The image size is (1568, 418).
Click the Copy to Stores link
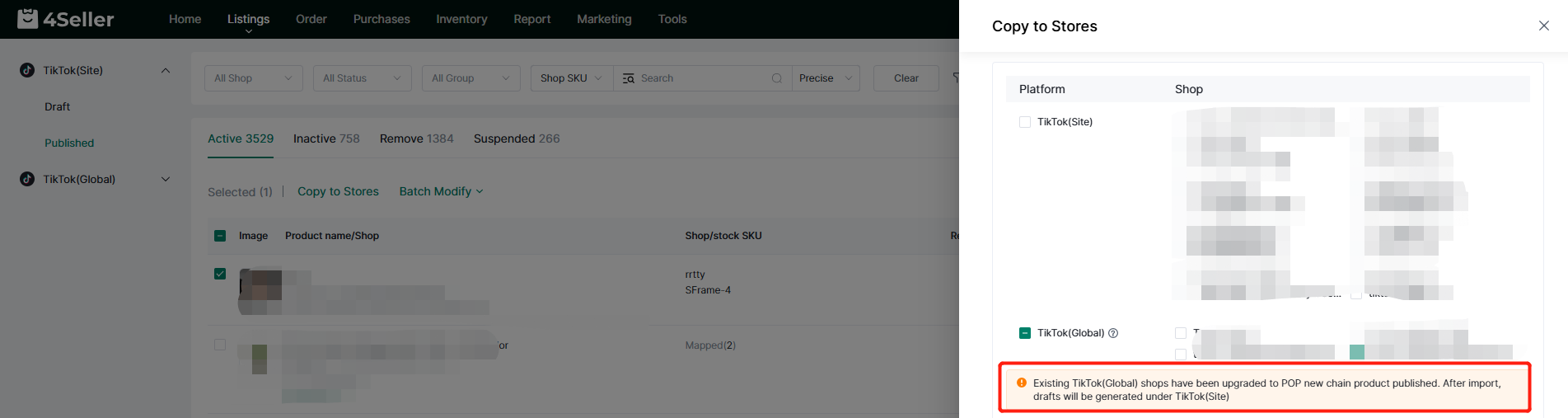tap(338, 191)
